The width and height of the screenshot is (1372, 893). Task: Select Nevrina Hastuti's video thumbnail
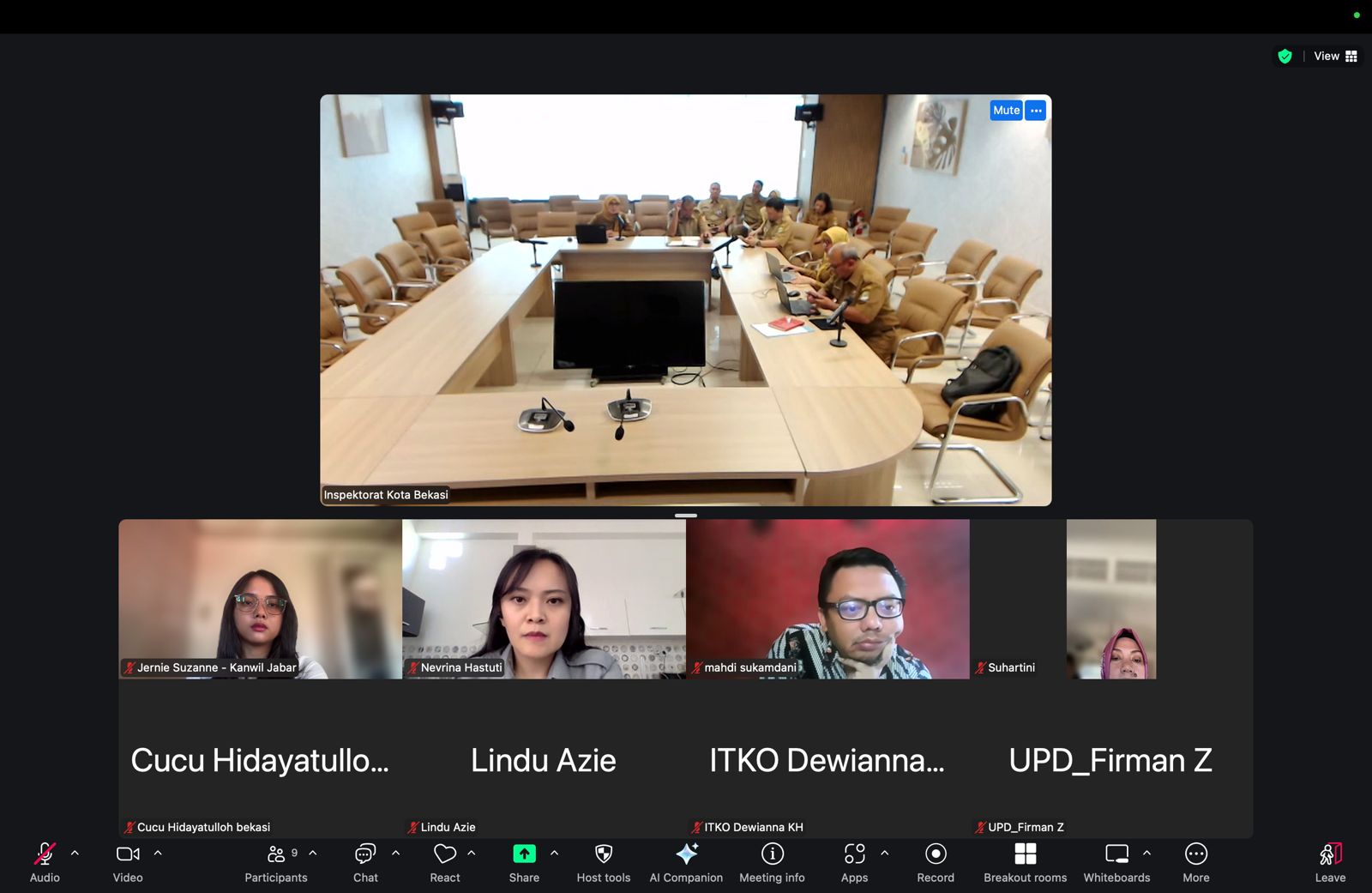544,599
